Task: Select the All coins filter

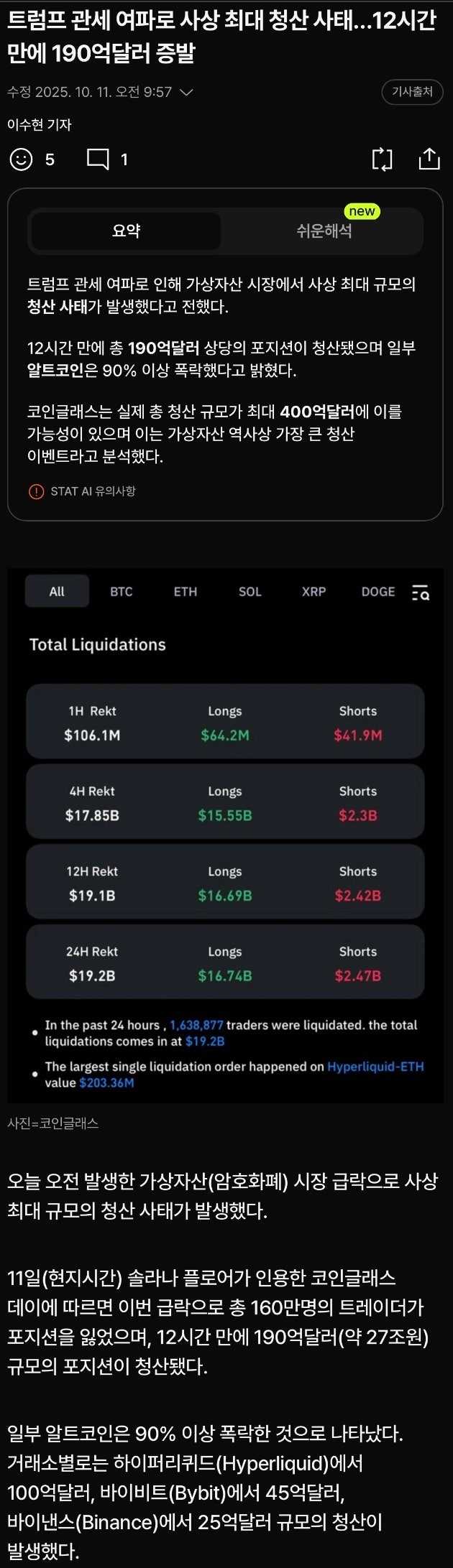Action: (x=57, y=592)
